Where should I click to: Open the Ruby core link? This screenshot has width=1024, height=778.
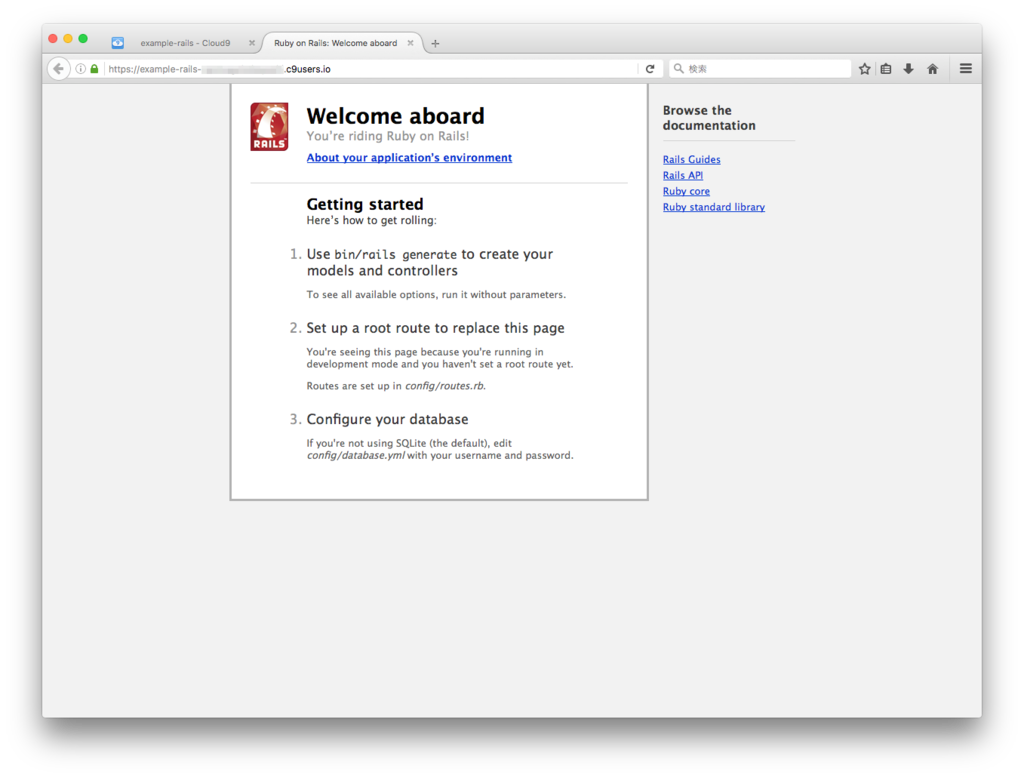[686, 191]
